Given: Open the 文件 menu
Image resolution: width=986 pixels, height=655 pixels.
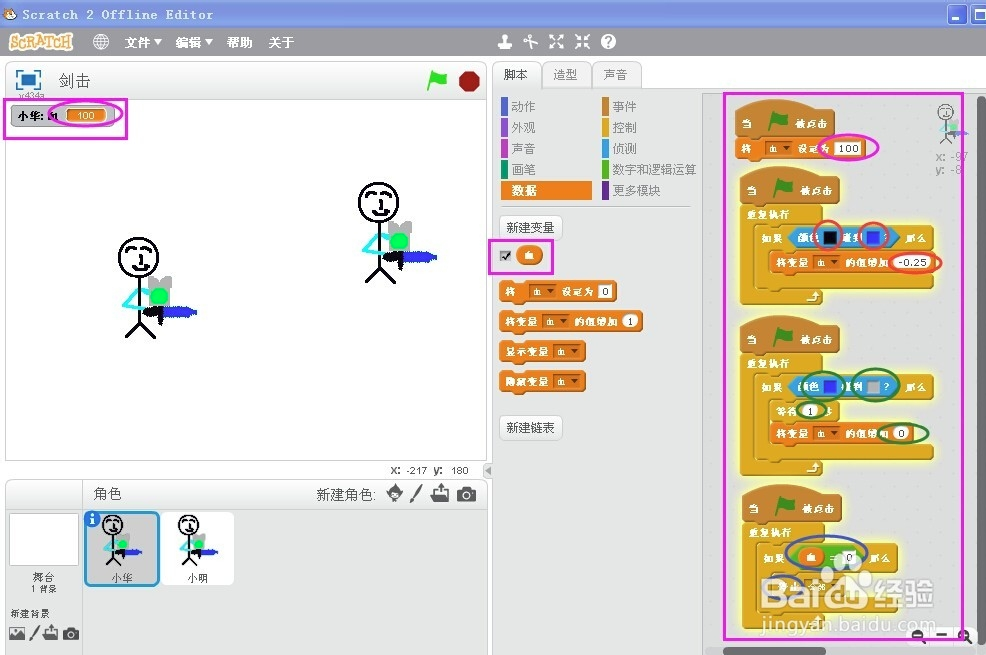Looking at the screenshot, I should click(x=143, y=42).
